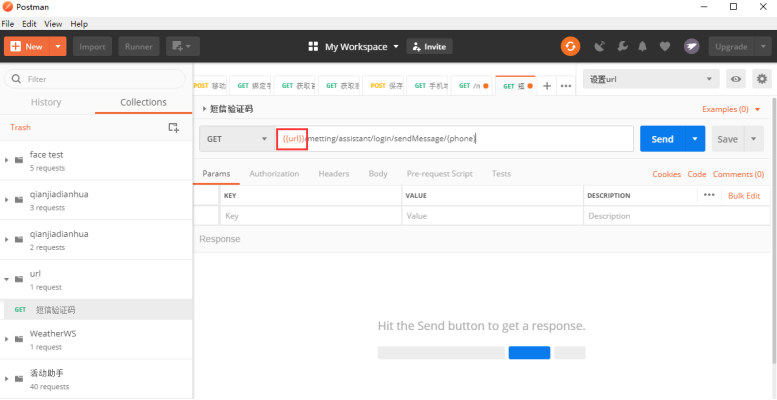Open the Code link
This screenshot has width=777, height=400.
click(x=697, y=174)
